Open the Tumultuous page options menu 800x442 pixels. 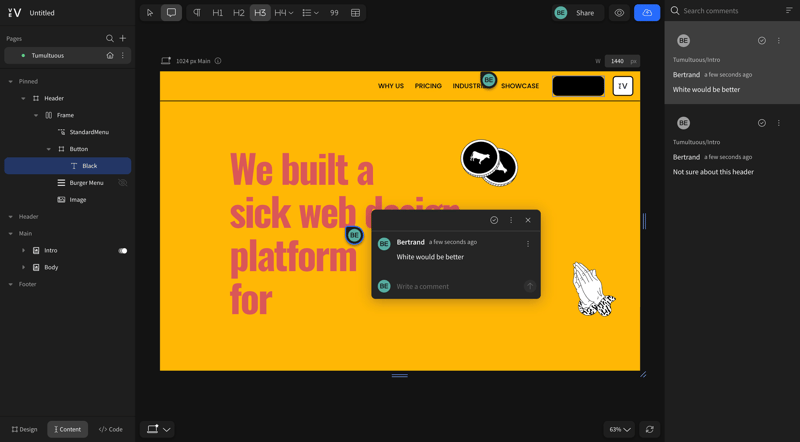122,55
